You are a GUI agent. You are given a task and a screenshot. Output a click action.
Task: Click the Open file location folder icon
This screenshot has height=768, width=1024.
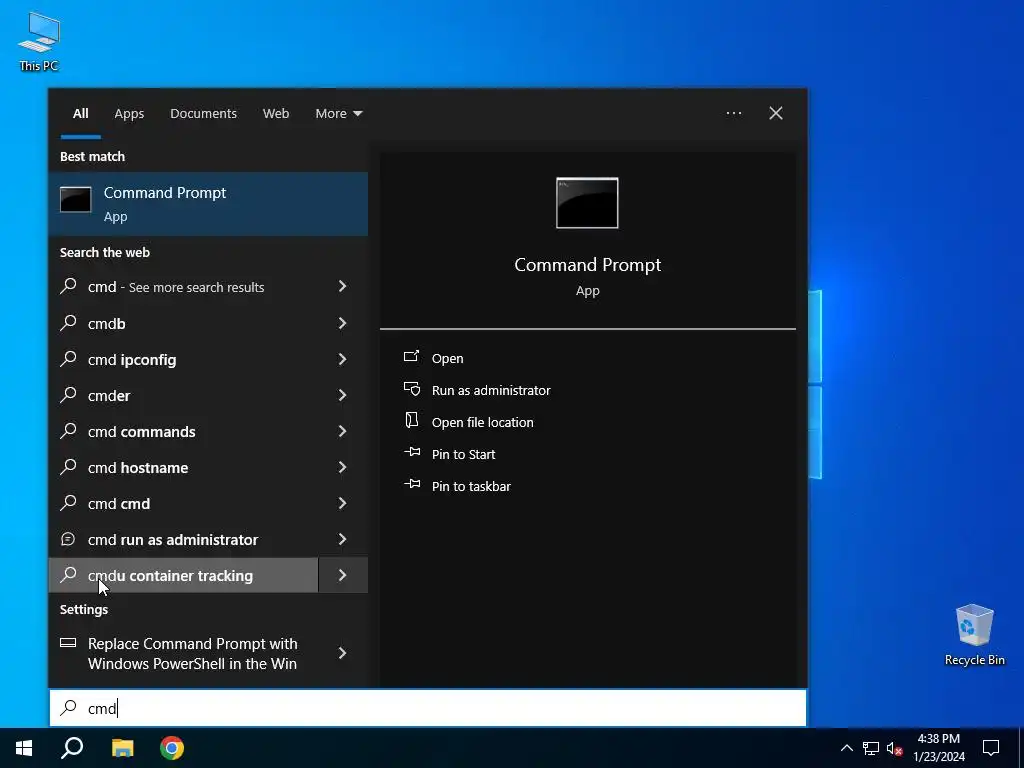click(x=411, y=420)
